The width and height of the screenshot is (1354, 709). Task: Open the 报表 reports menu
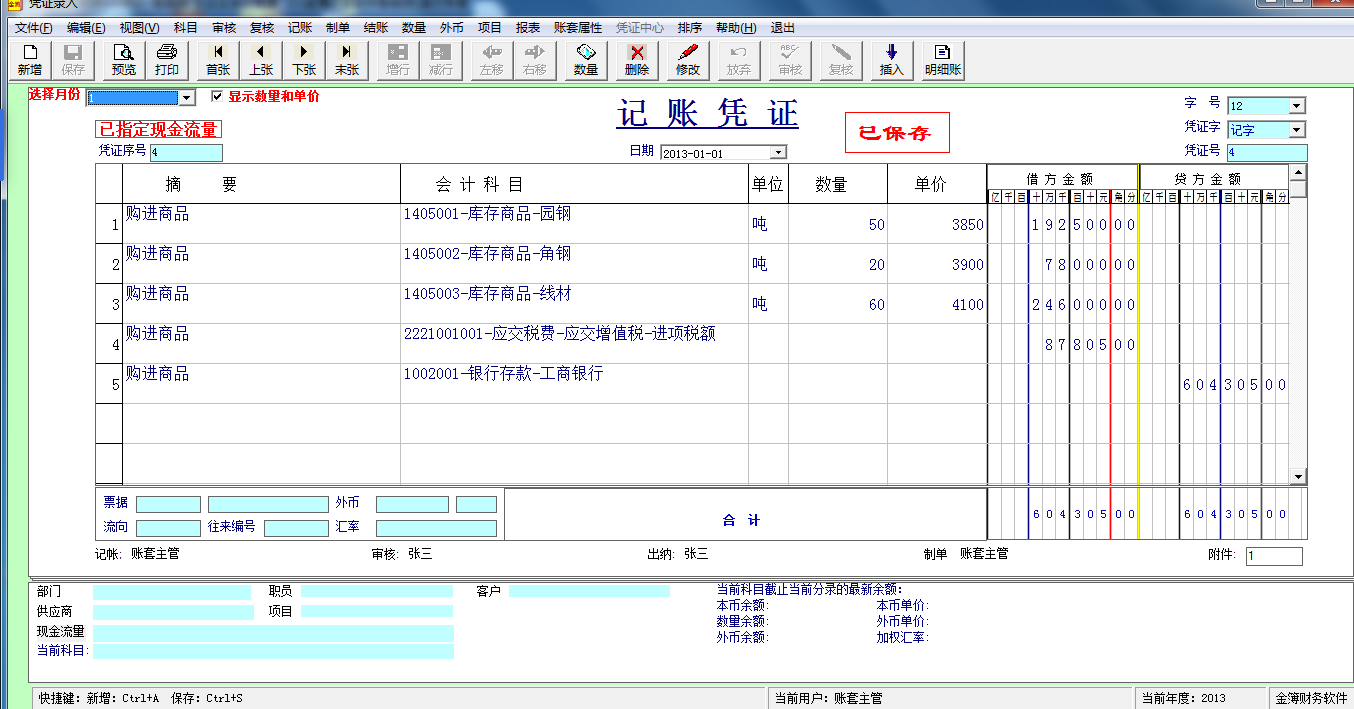pos(525,28)
